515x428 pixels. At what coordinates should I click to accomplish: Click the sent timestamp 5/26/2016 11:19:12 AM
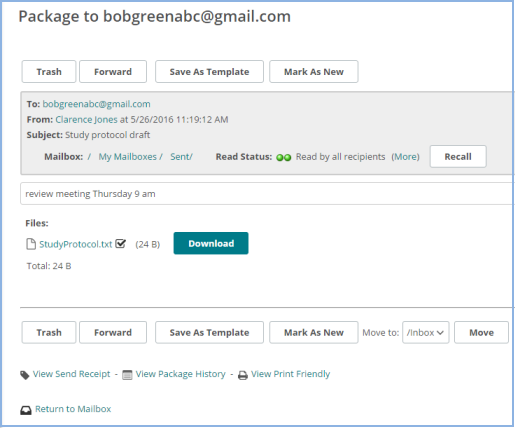[x=179, y=120]
